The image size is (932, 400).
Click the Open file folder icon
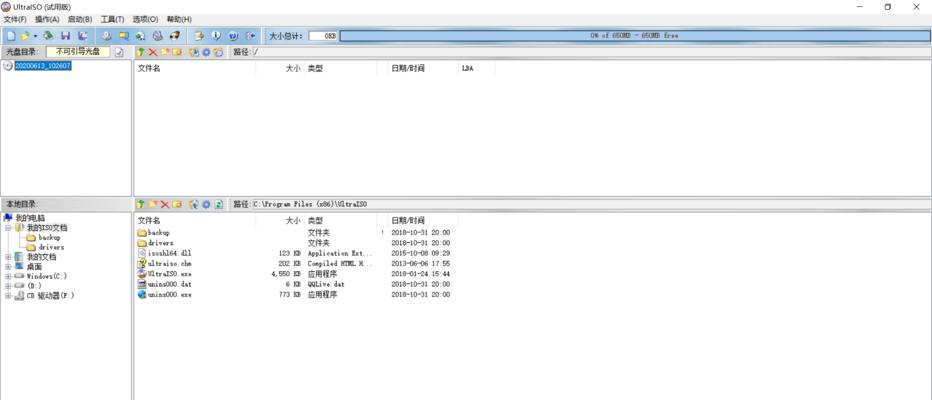coord(26,36)
